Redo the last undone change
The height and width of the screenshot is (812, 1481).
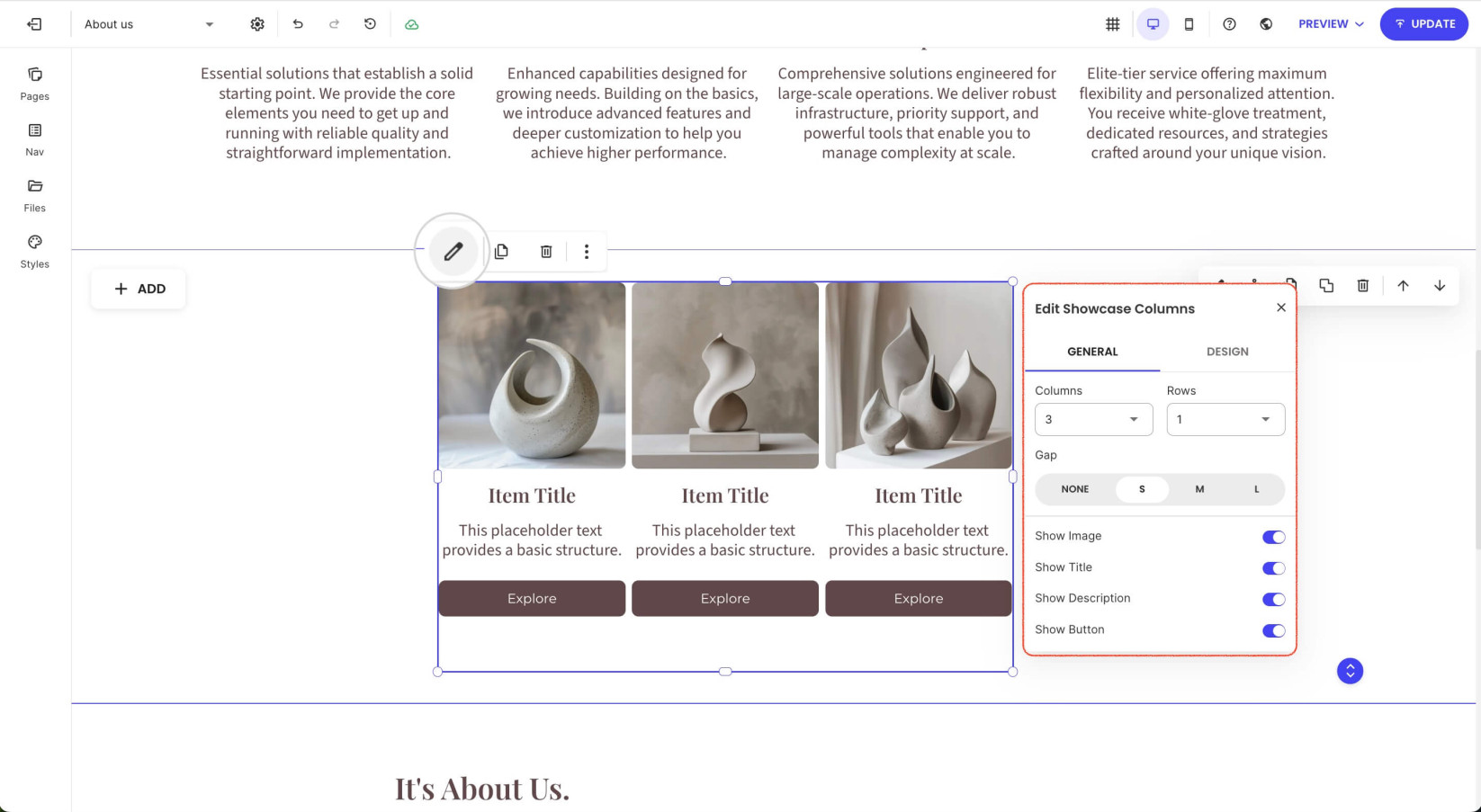point(334,24)
